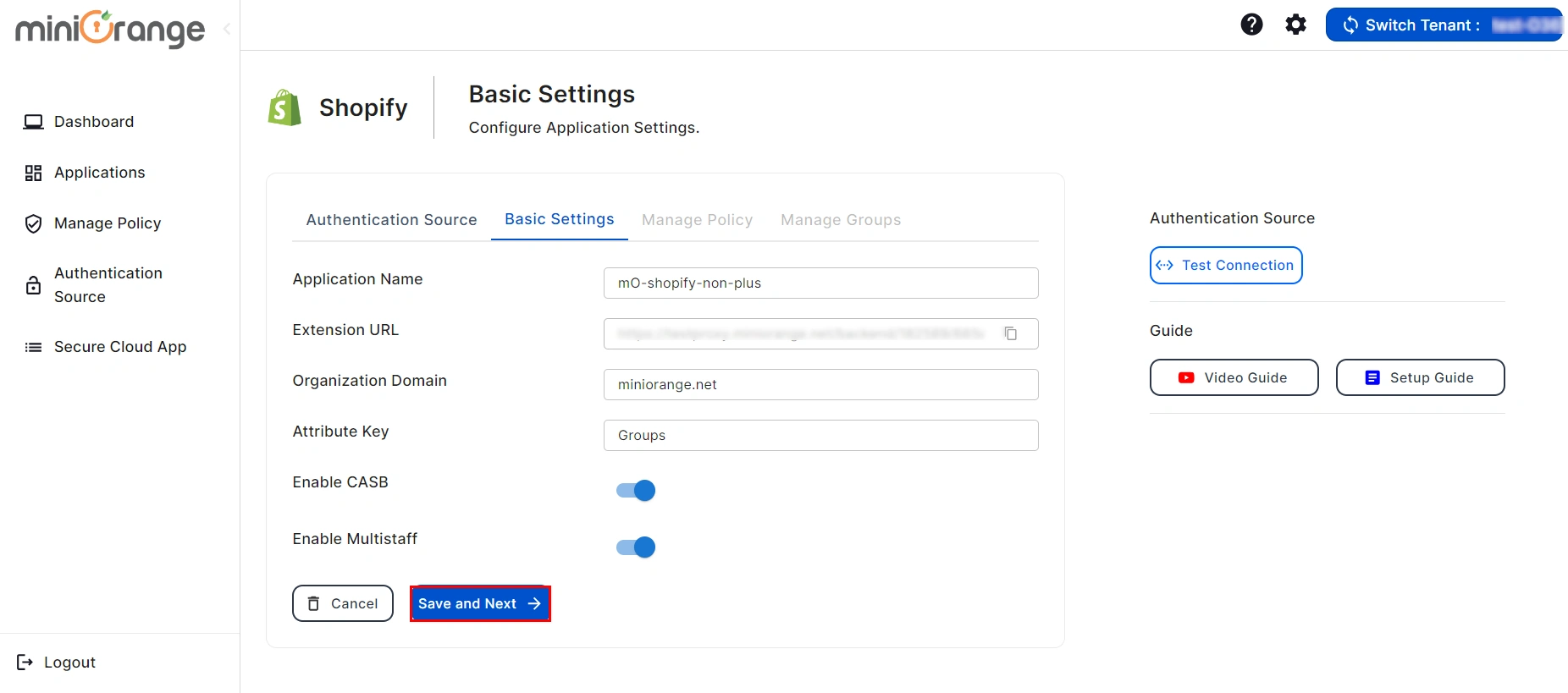Click the Applications grid icon
This screenshot has width=1568, height=693.
click(x=33, y=173)
